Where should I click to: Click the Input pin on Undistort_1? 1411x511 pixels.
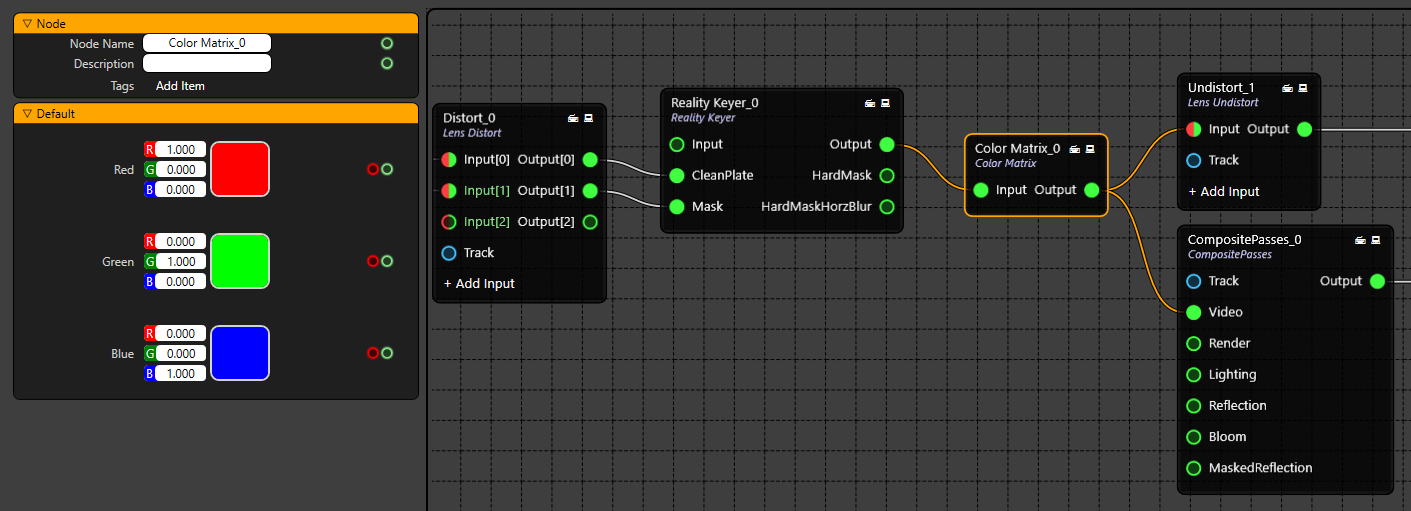pos(1193,129)
